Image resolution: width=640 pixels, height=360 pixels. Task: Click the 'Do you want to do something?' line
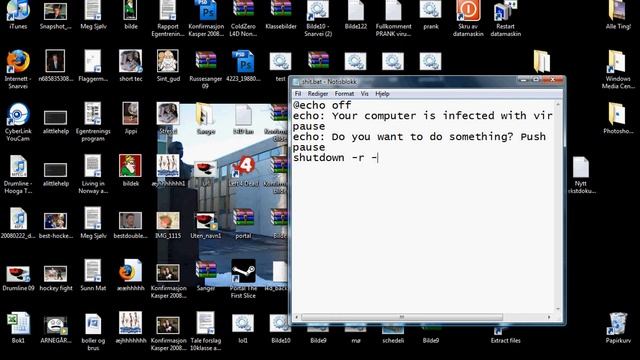point(419,137)
